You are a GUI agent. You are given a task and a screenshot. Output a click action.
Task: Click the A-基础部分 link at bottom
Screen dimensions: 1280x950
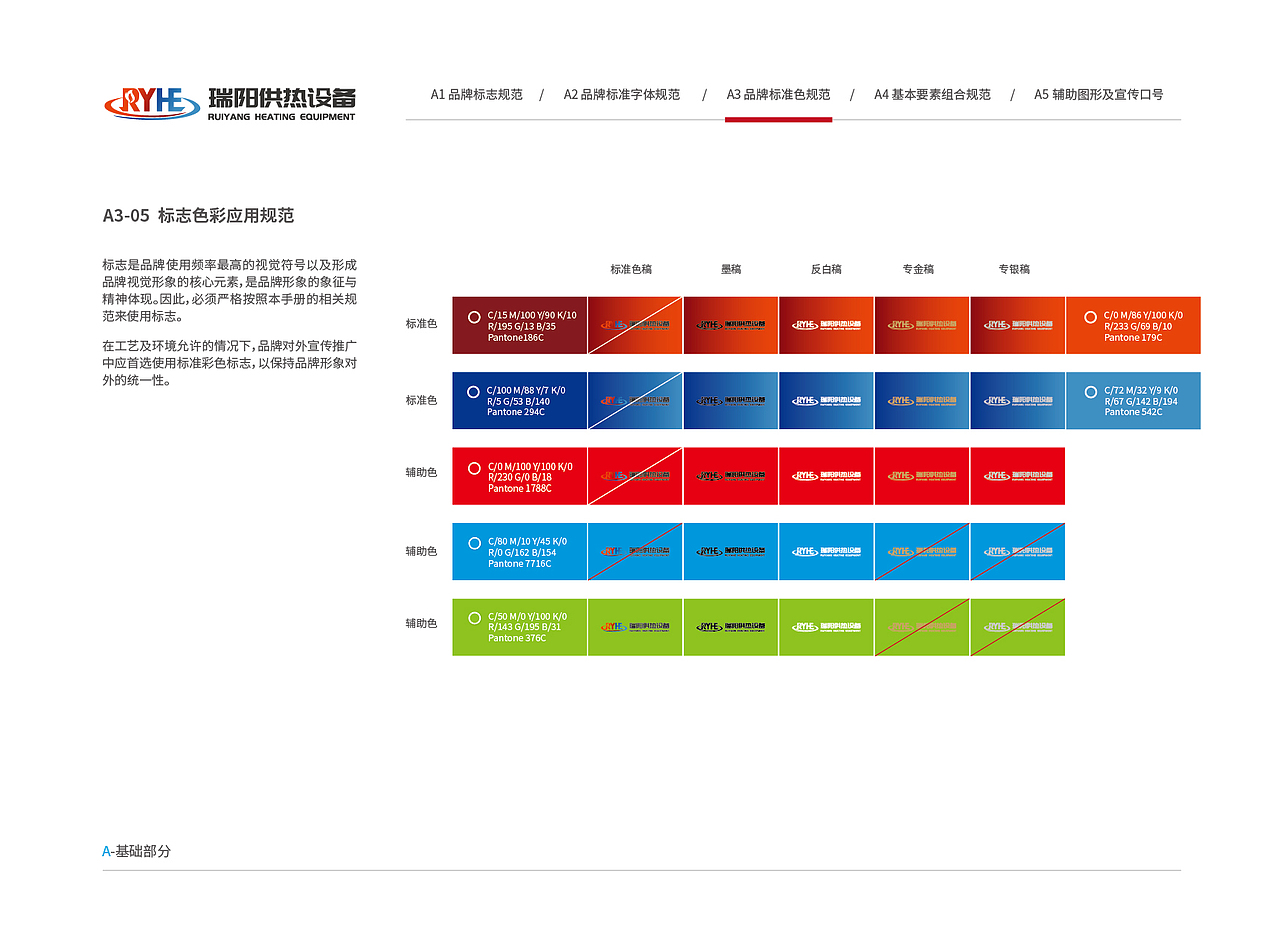135,852
